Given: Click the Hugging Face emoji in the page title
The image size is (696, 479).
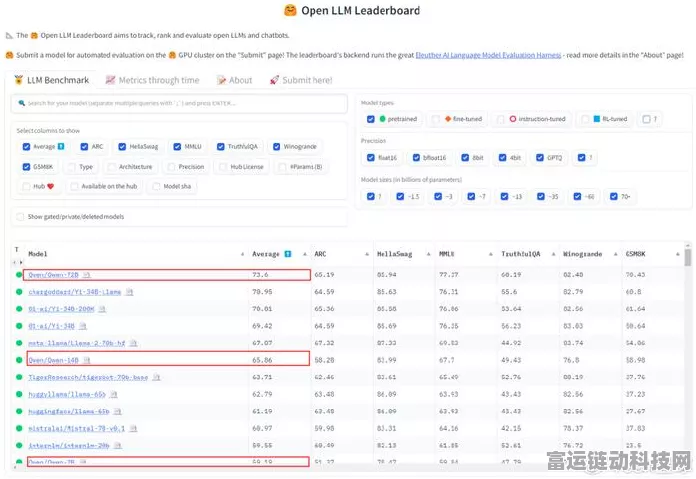Looking at the screenshot, I should tap(290, 10).
